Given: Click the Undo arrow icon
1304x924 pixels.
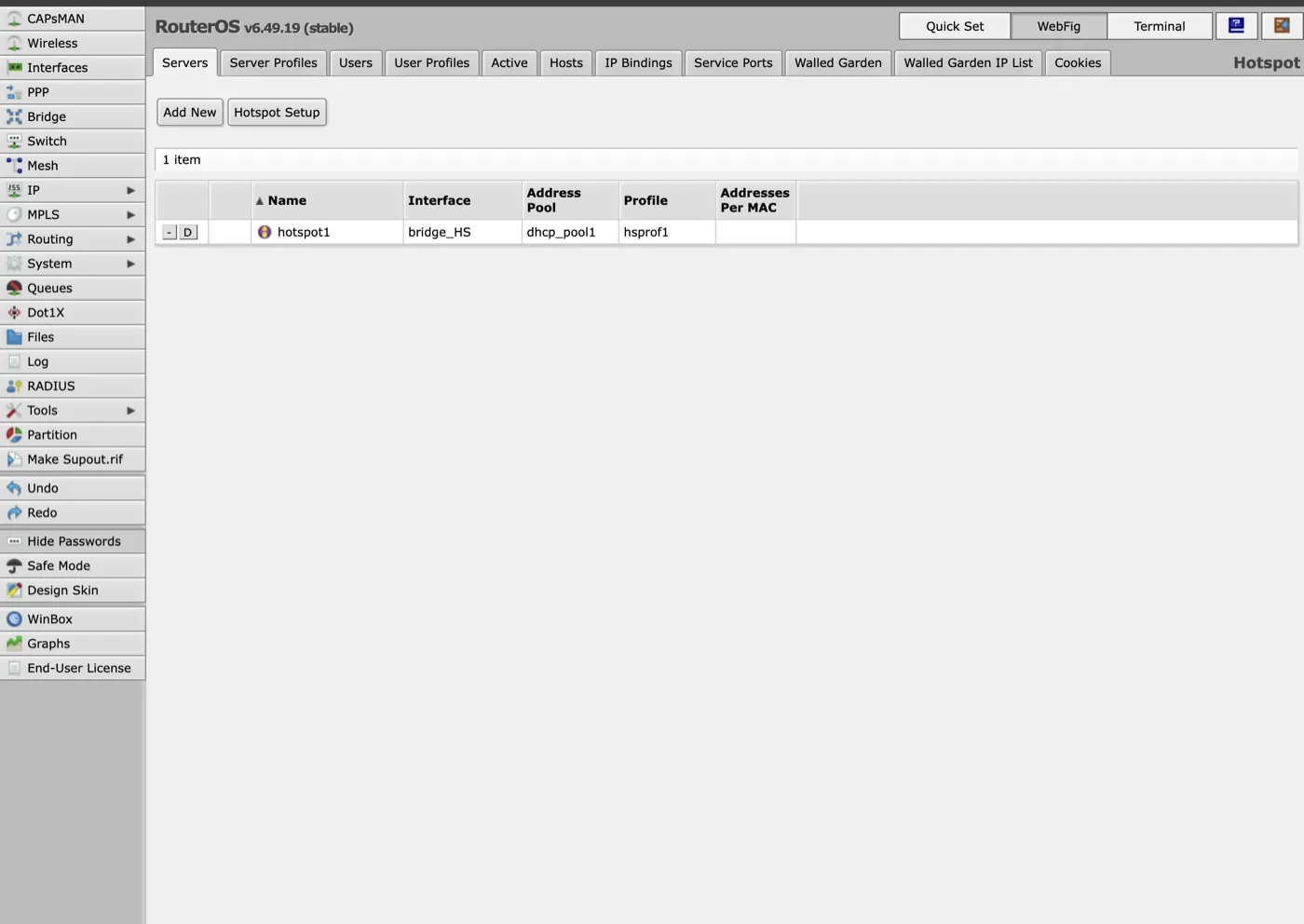Looking at the screenshot, I should click(x=14, y=488).
